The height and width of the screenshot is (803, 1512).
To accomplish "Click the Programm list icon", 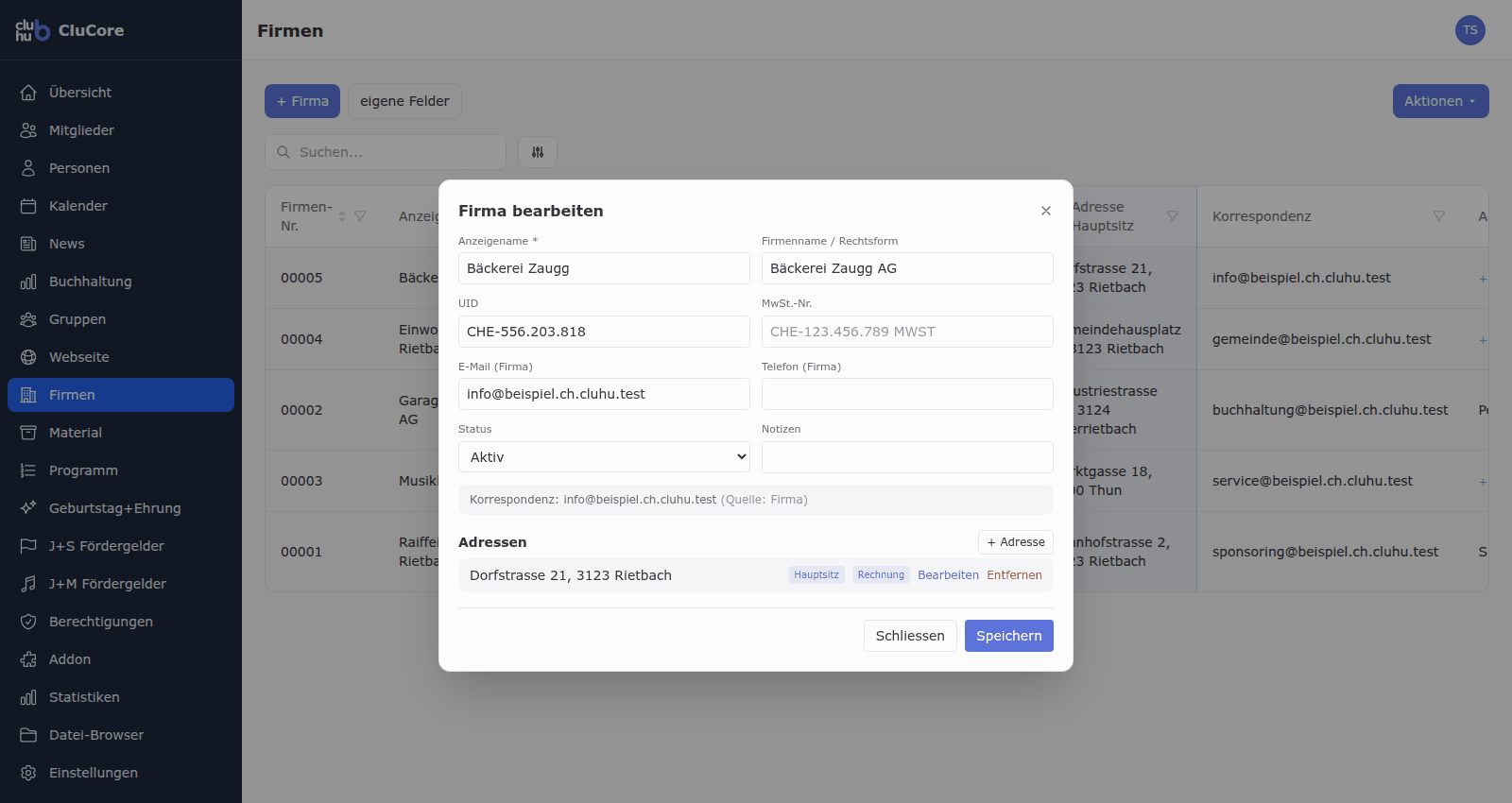I will 28,470.
